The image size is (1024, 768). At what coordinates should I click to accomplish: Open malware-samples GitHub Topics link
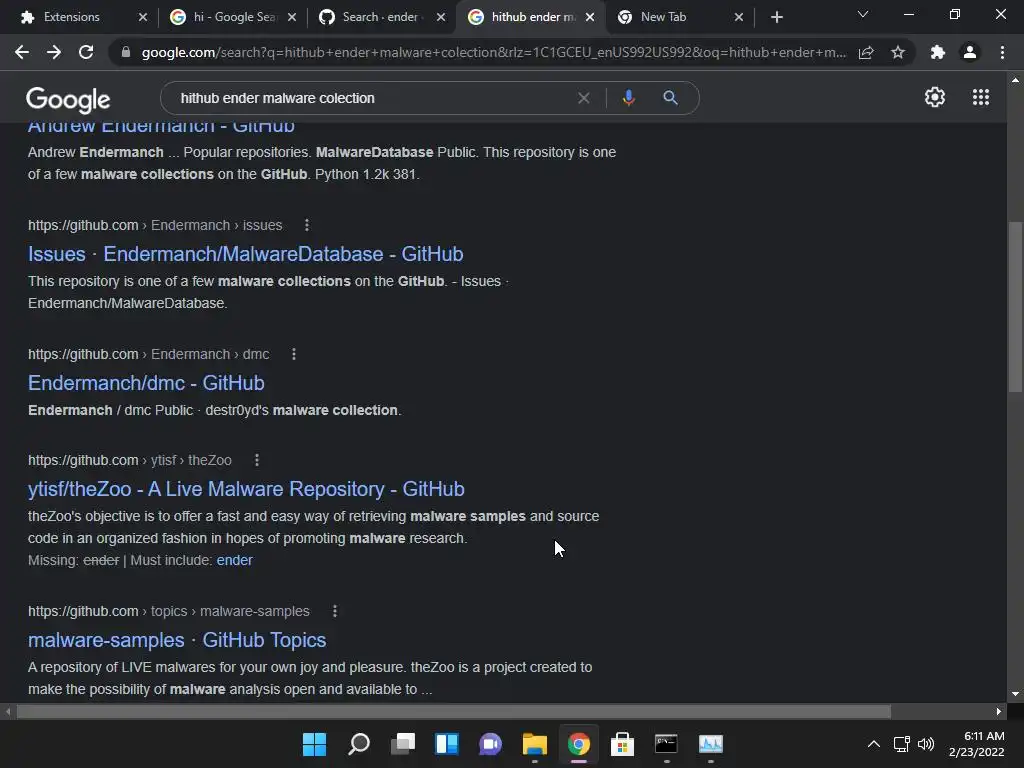point(177,640)
